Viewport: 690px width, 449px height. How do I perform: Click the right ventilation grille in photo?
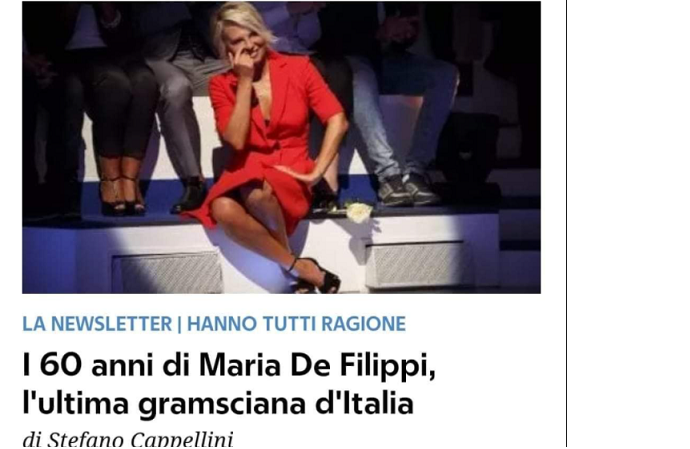click(x=417, y=265)
